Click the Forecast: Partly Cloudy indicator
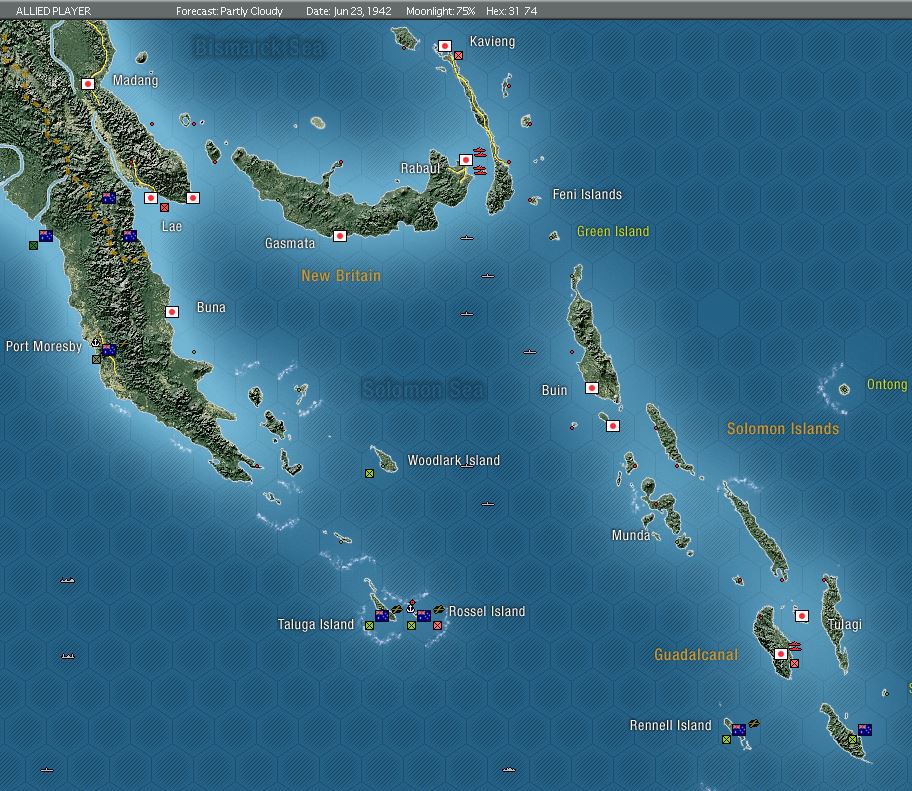This screenshot has height=791, width=912. (230, 11)
